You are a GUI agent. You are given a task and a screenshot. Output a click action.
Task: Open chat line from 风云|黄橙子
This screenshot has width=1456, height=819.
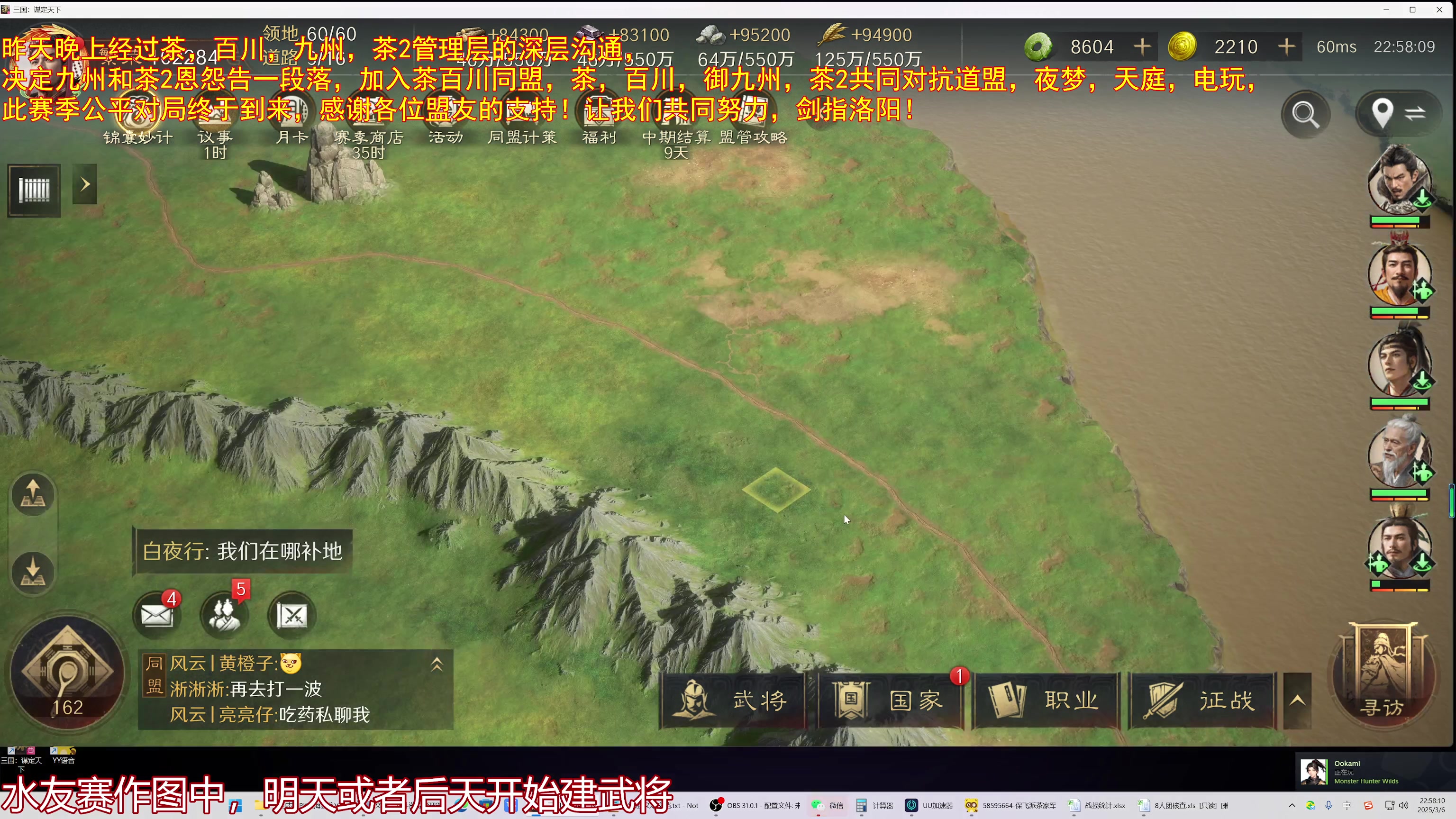(236, 663)
